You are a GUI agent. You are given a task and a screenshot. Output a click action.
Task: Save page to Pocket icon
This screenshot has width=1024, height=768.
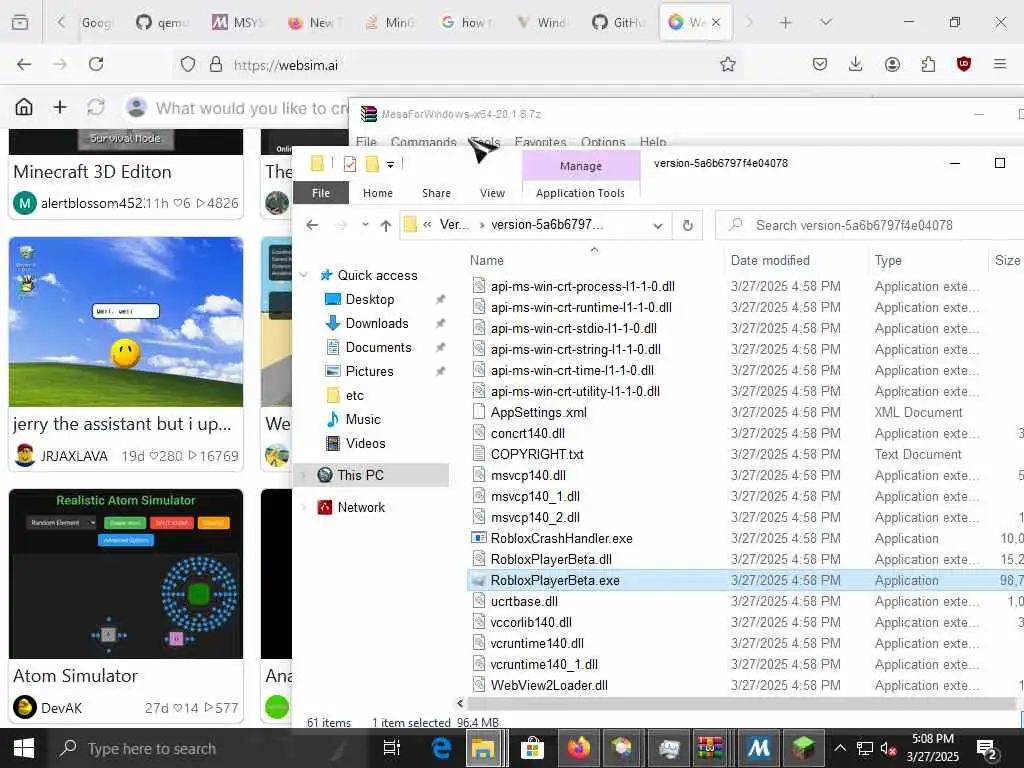[820, 64]
